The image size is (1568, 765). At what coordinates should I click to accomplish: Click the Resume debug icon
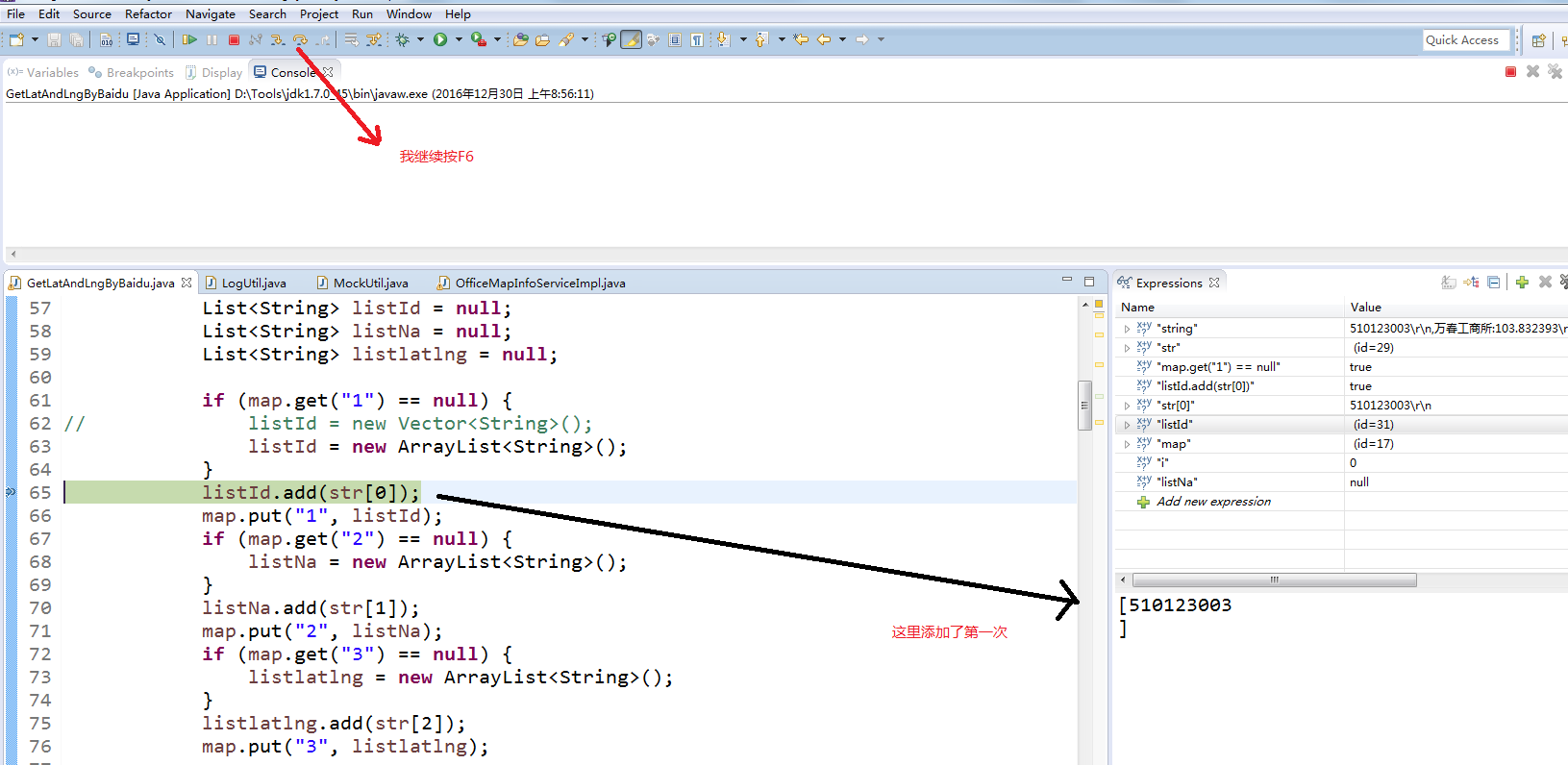tap(189, 39)
